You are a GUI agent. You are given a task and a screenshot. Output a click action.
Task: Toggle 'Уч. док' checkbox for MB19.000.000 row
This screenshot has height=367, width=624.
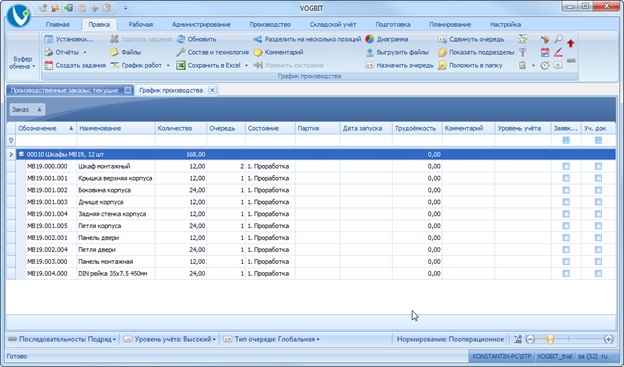(x=598, y=166)
